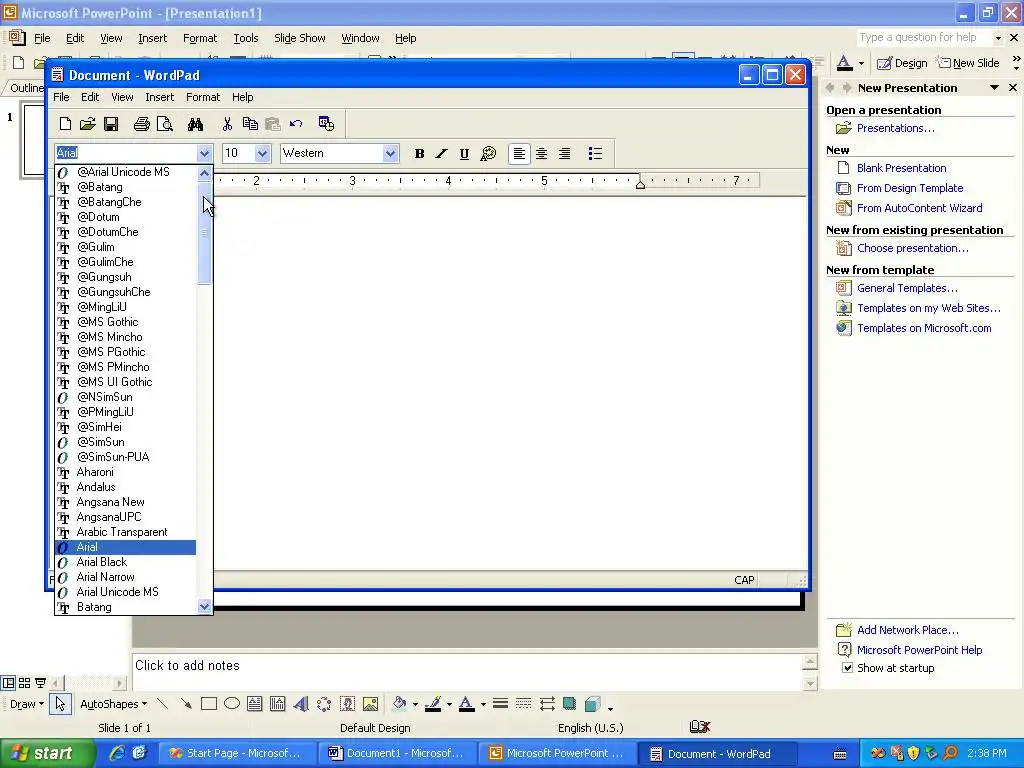The image size is (1024, 768).
Task: Click the New Slide button
Action: [x=968, y=63]
